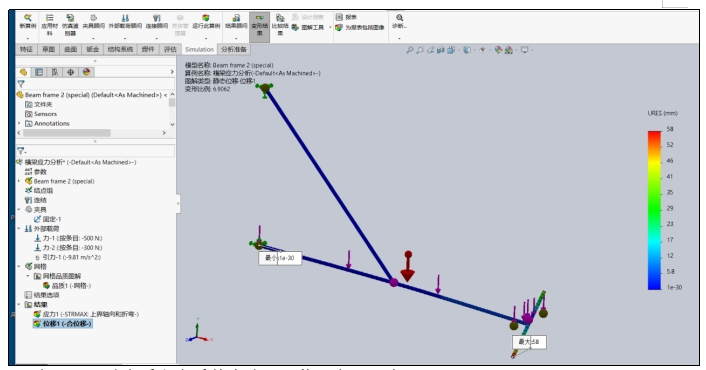The width and height of the screenshot is (706, 370).
Task: Open the 焊件 (Weldments) ribbon tab
Action: click(148, 50)
